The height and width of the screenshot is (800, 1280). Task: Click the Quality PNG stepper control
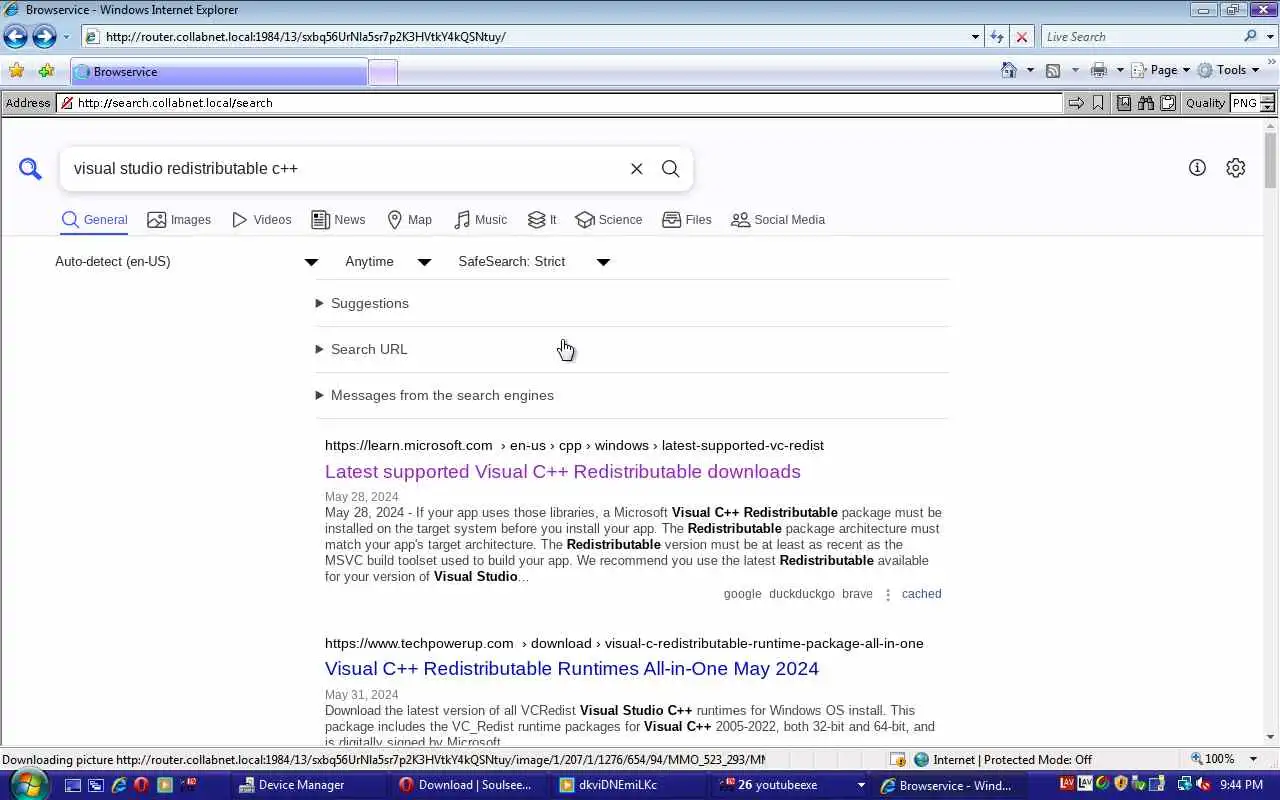1267,103
